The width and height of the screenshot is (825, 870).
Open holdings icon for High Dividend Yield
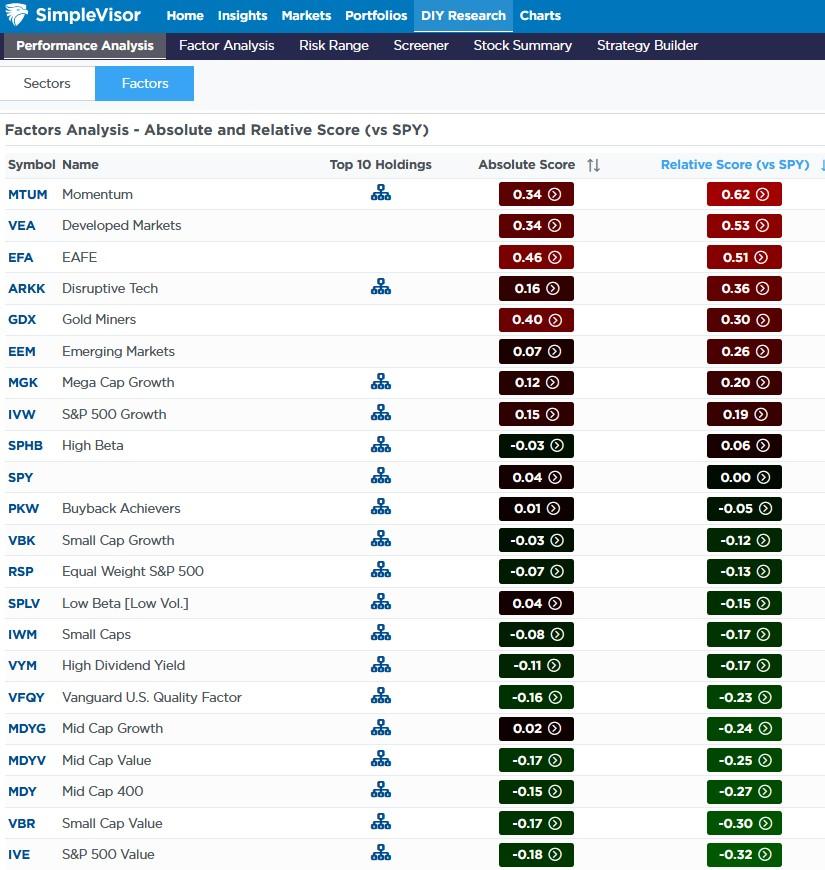click(380, 665)
